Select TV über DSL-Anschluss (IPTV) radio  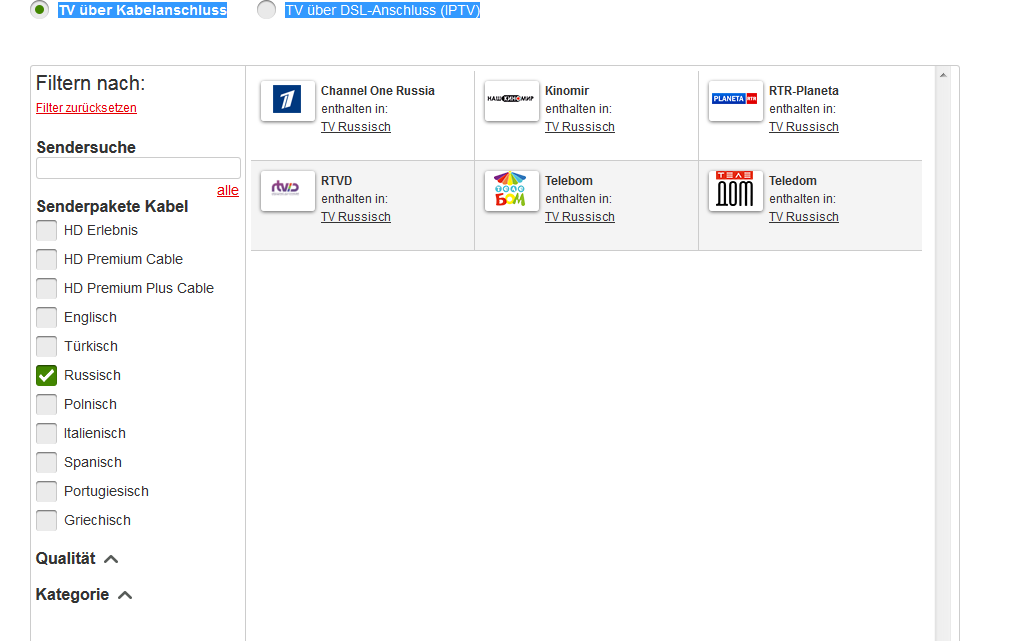(266, 10)
